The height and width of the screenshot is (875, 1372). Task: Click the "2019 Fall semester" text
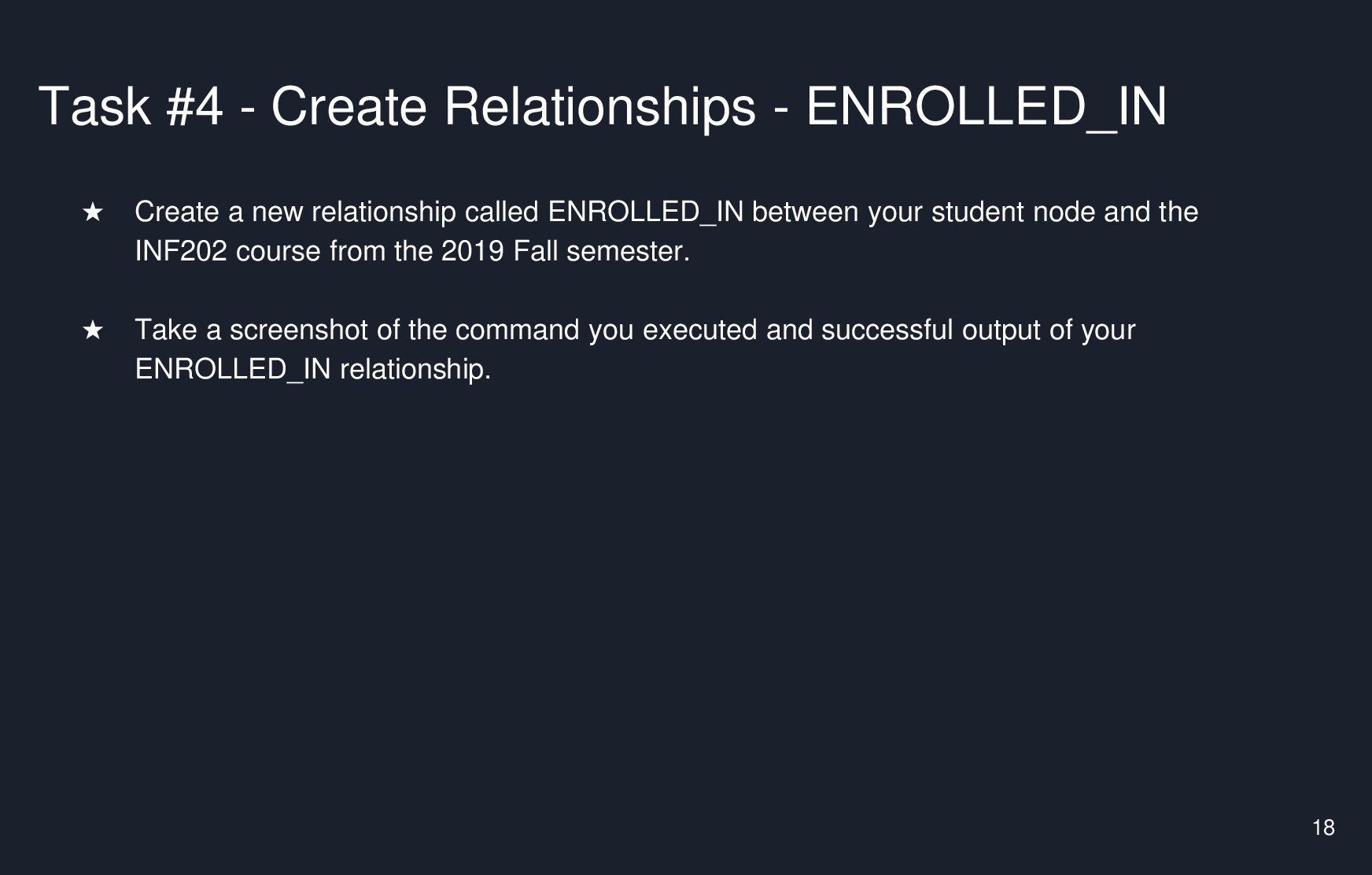pos(565,252)
